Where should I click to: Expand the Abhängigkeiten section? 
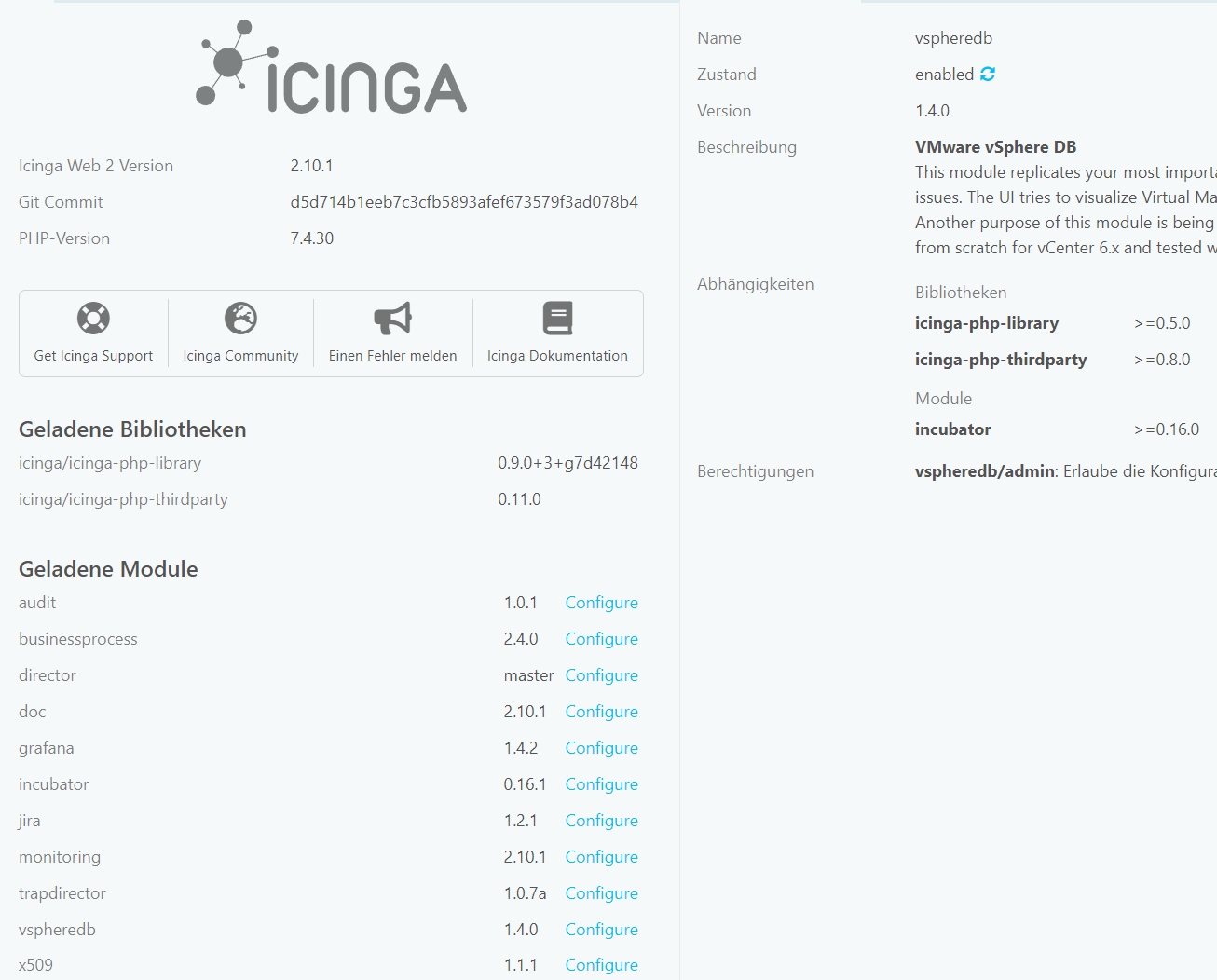pyautogui.click(x=755, y=283)
